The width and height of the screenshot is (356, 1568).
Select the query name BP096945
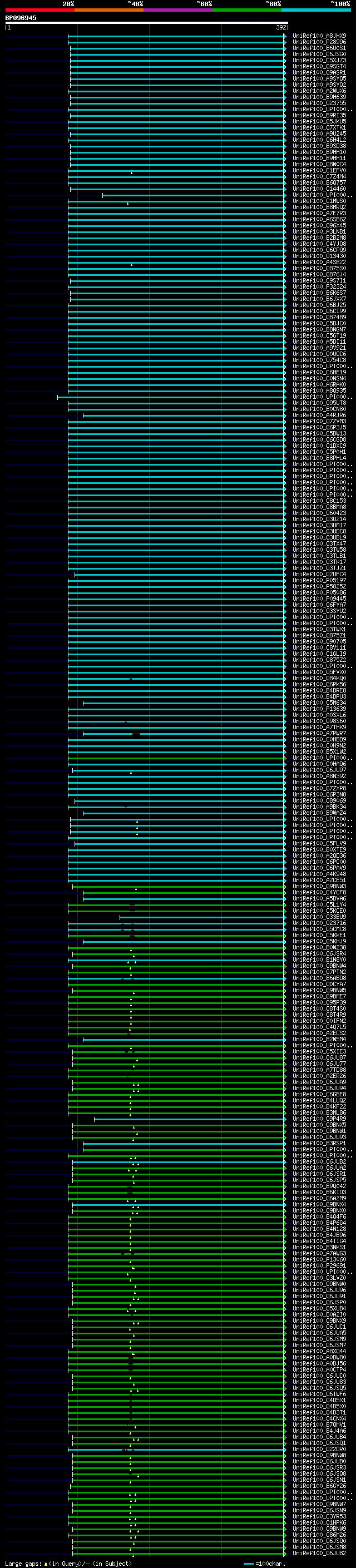[21, 18]
